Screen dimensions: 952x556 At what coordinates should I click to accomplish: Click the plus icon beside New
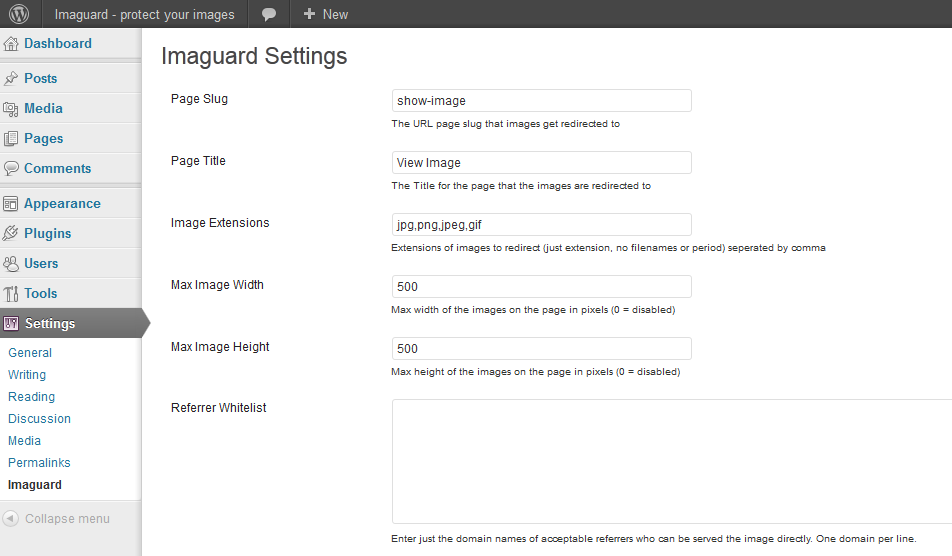click(309, 13)
